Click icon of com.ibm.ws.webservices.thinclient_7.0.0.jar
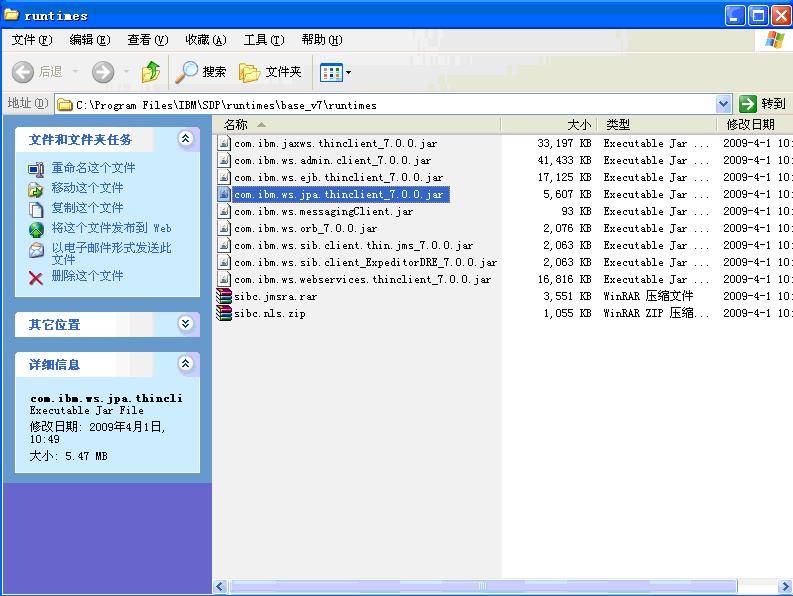The width and height of the screenshot is (793, 596). point(224,279)
